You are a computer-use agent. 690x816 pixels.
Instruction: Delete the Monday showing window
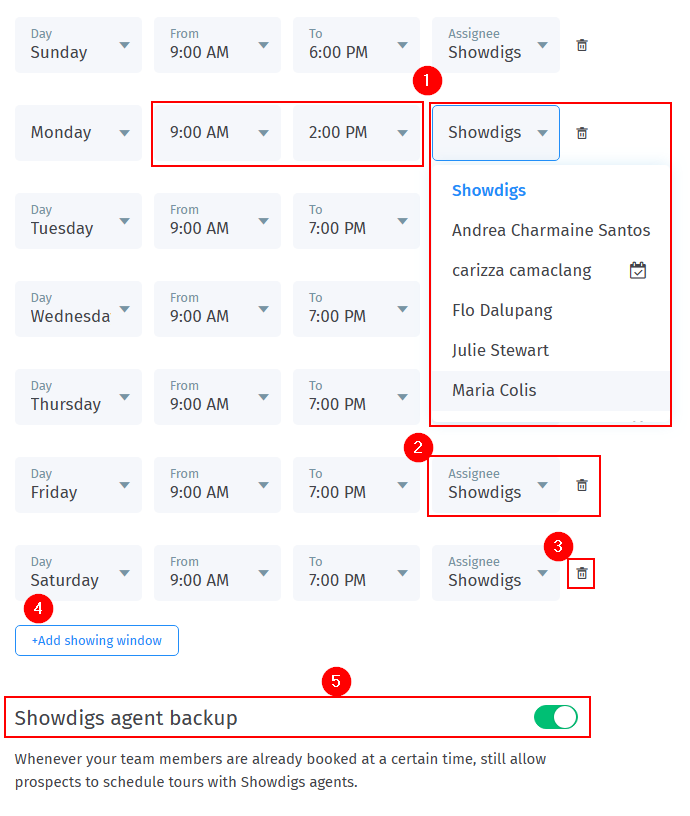click(582, 133)
